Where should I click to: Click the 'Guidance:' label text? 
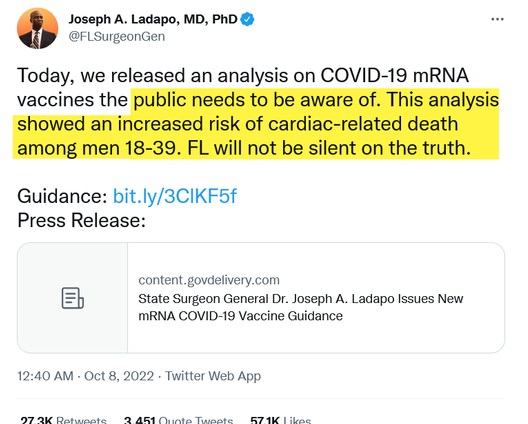pyautogui.click(x=62, y=196)
